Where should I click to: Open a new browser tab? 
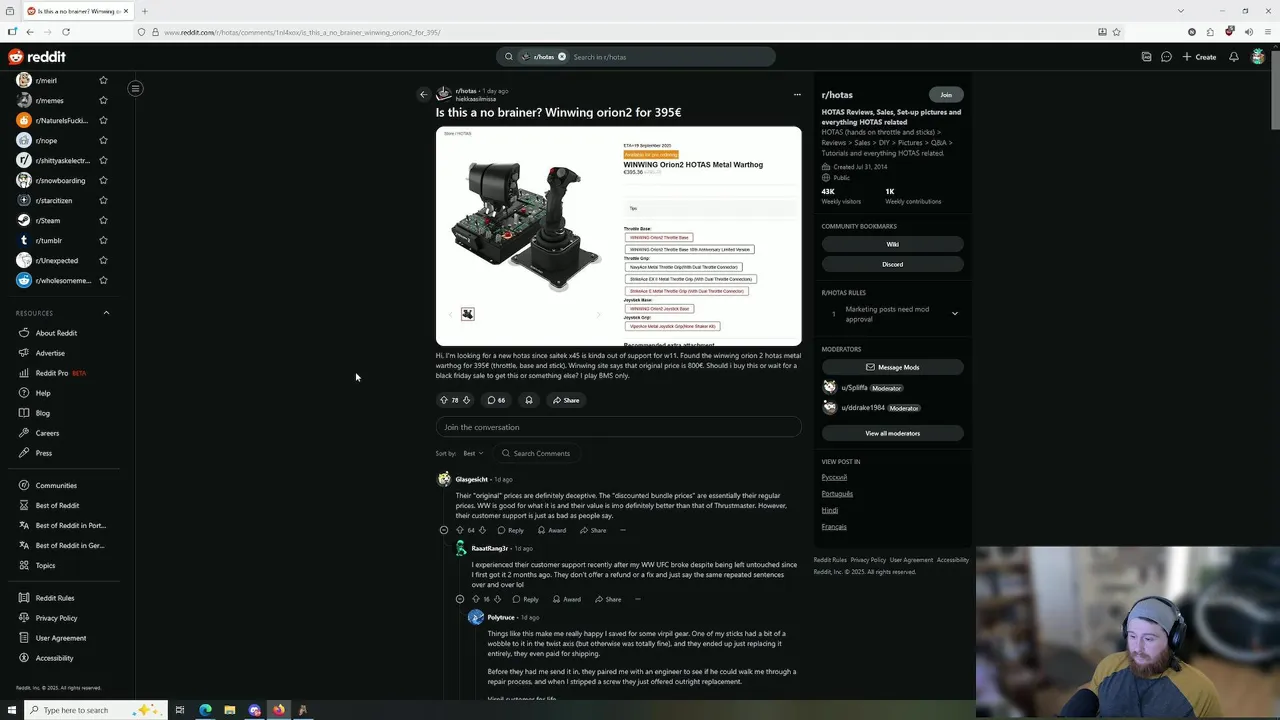point(144,11)
